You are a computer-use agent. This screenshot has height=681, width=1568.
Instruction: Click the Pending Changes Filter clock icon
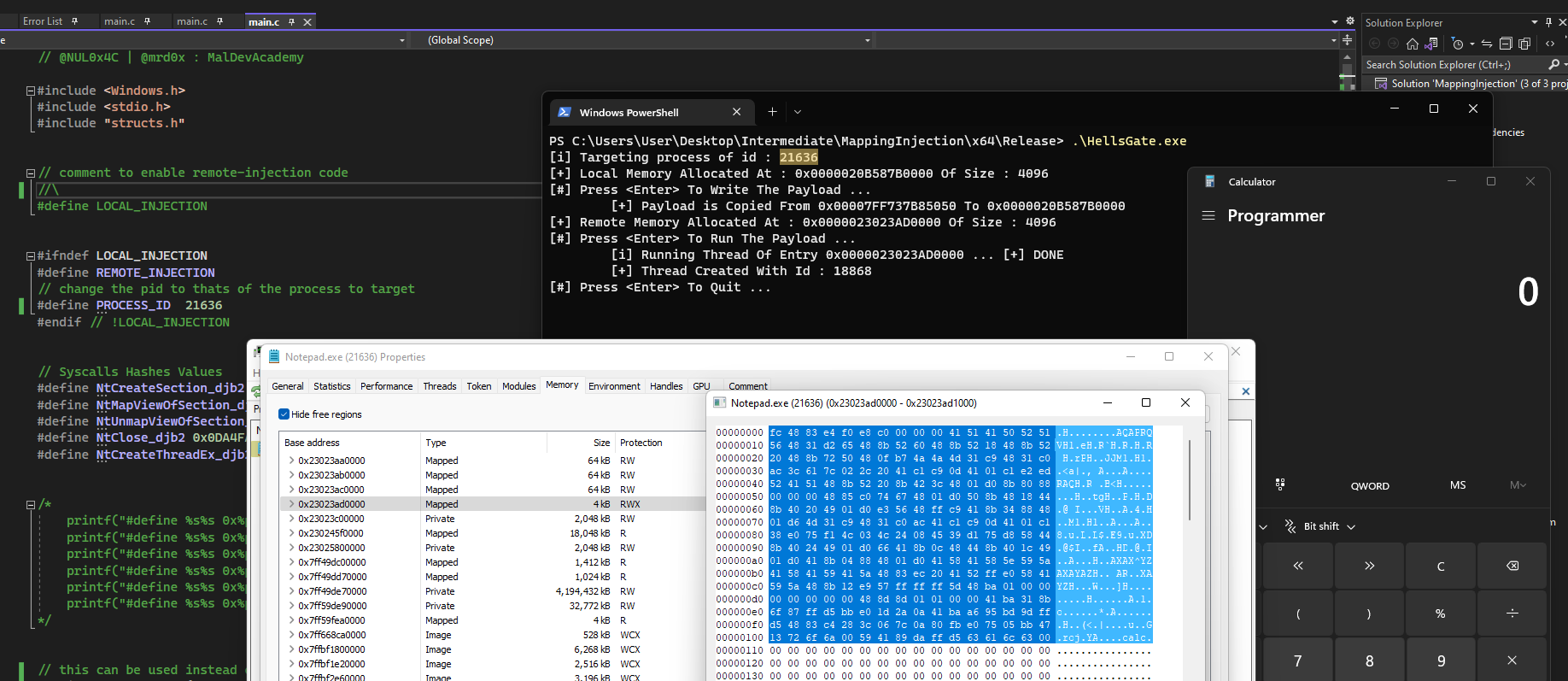point(1458,44)
